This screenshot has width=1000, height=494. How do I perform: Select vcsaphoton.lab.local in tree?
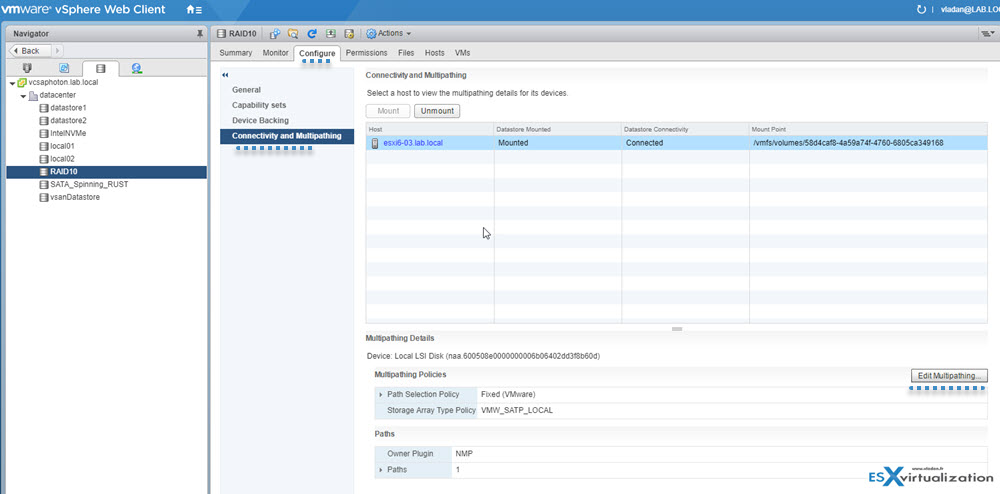pyautogui.click(x=64, y=82)
